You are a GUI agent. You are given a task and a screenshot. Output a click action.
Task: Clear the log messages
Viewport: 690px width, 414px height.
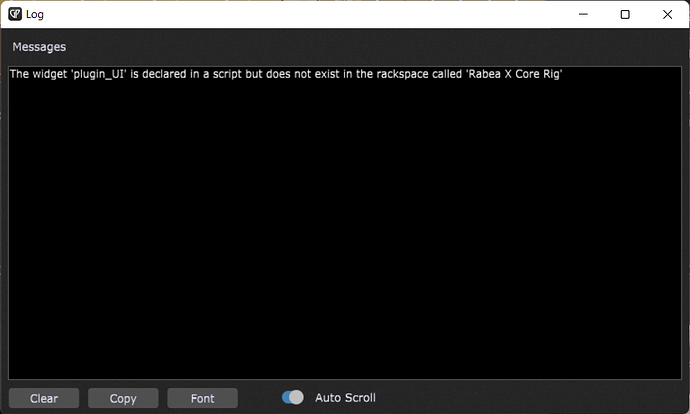coord(44,398)
